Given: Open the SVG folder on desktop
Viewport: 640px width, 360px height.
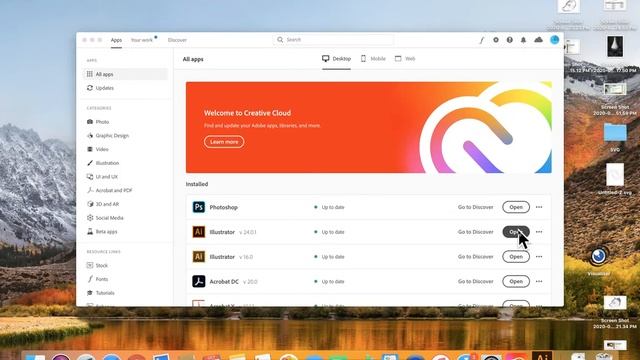Looking at the screenshot, I should pyautogui.click(x=615, y=133).
